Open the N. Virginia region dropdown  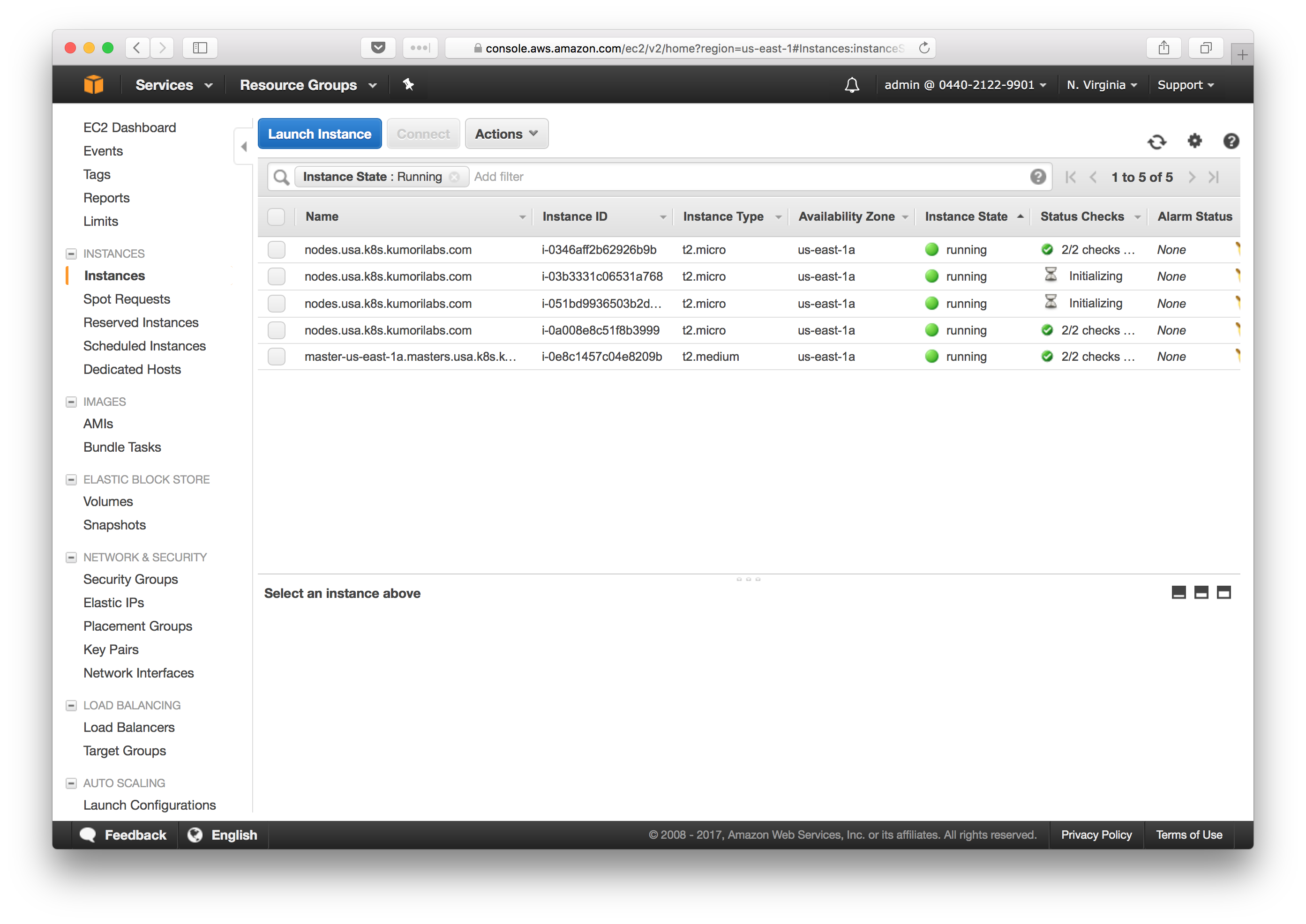[1101, 85]
